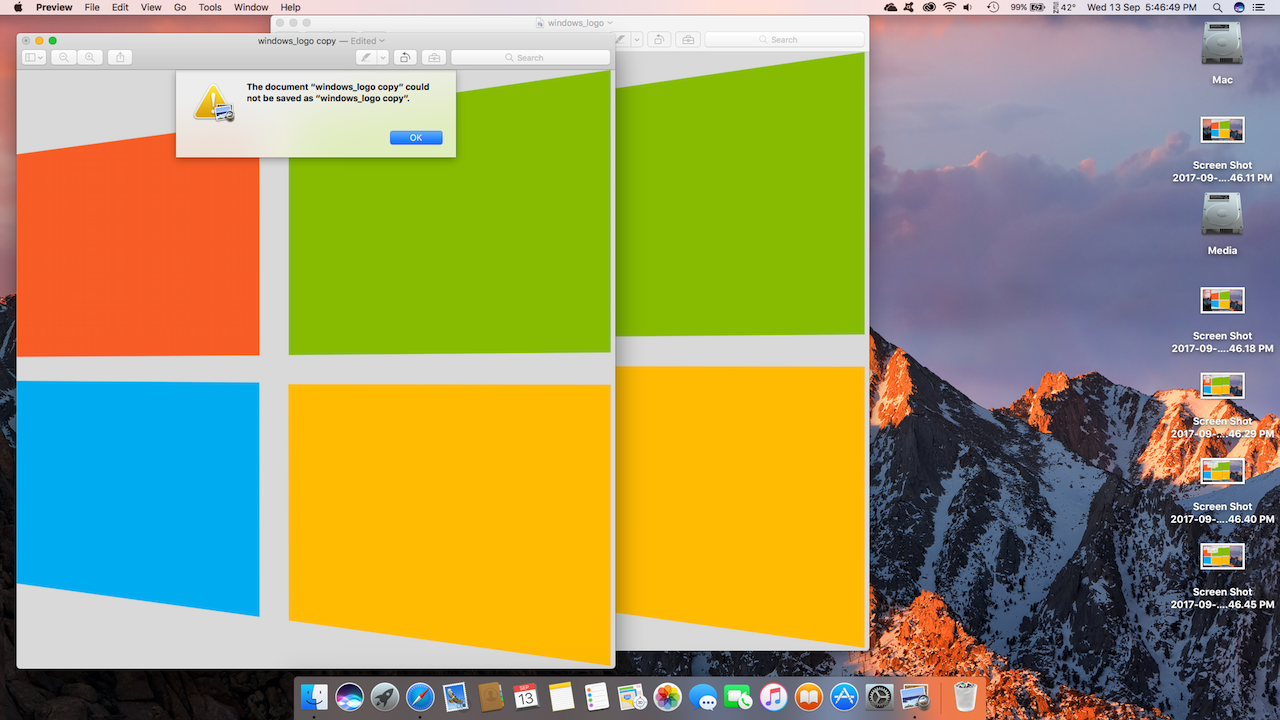Open the battery status menu

click(1026, 7)
